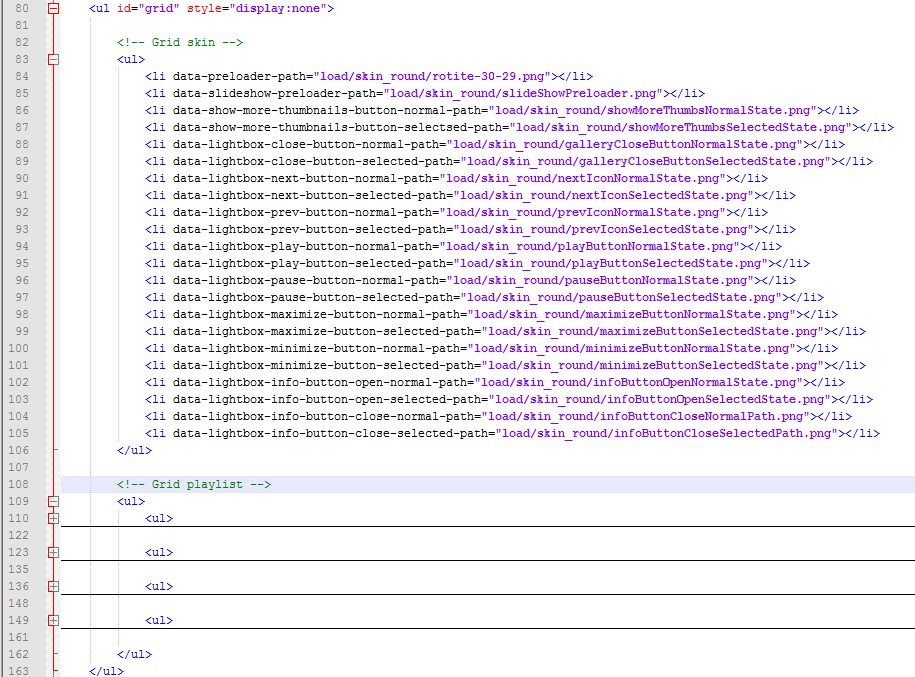Collapse the playlist ul fold at line 109
Screen dimensions: 915x677
[54, 501]
